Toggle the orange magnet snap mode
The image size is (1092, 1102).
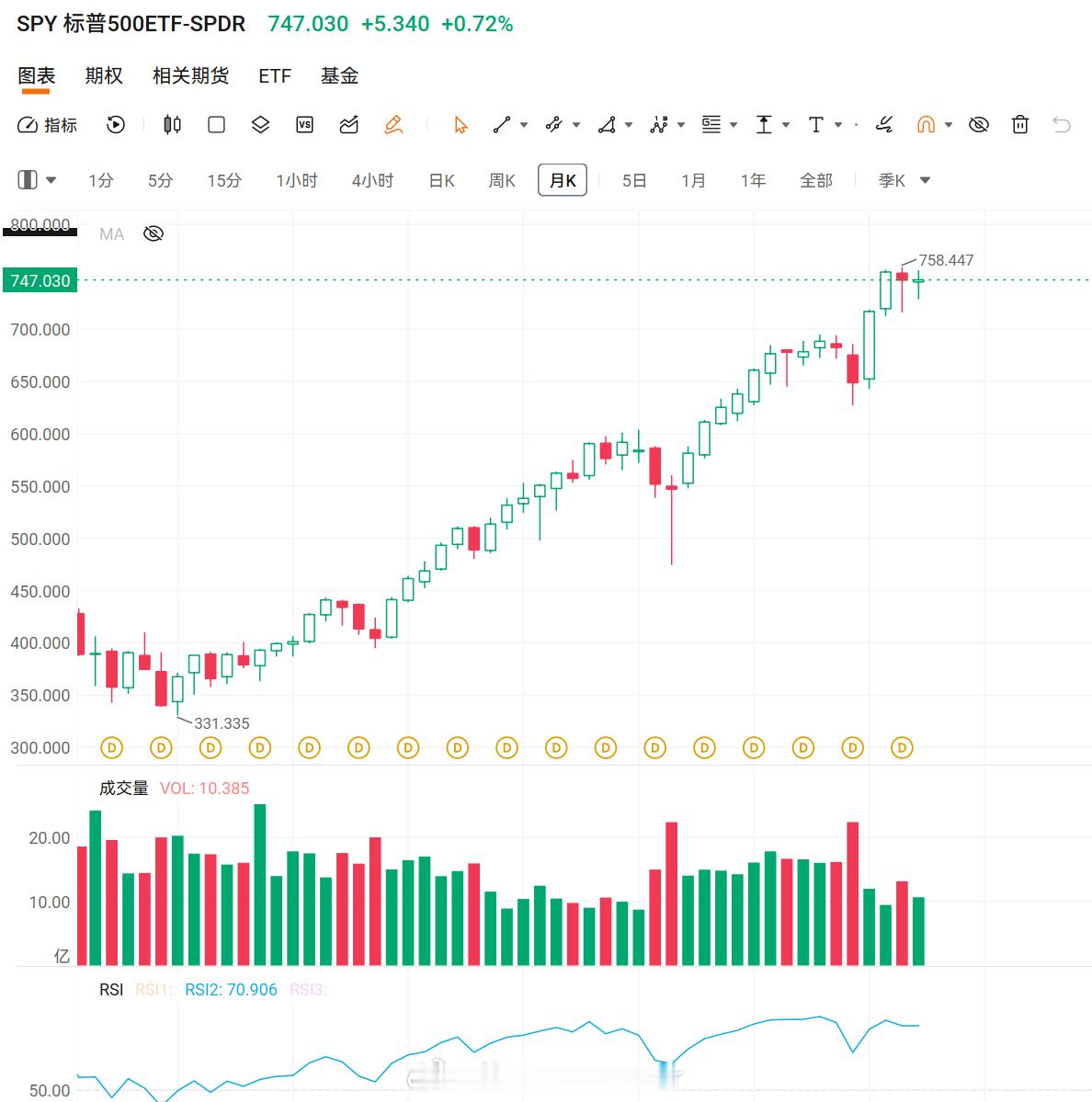pos(927,125)
